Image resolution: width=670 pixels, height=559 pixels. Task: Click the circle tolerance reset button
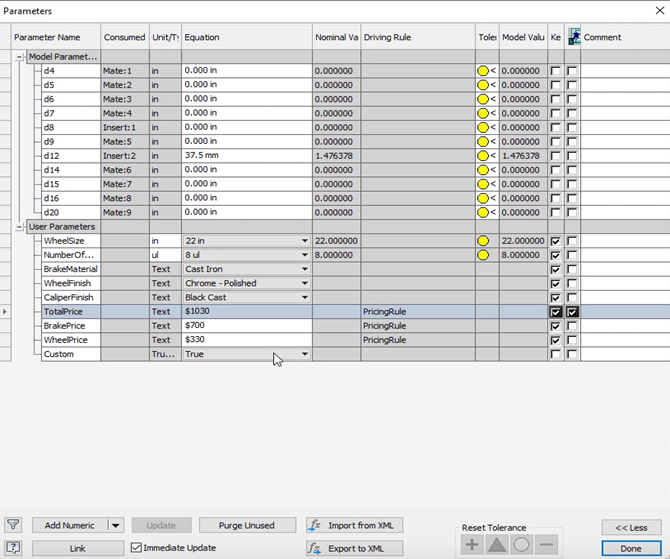pyautogui.click(x=521, y=544)
